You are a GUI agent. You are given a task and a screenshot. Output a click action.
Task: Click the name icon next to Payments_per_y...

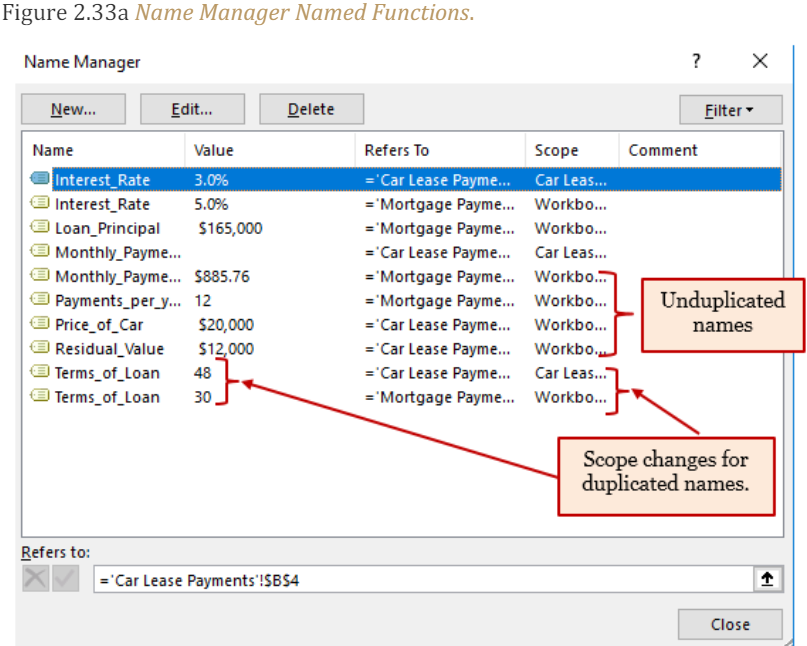click(x=40, y=299)
